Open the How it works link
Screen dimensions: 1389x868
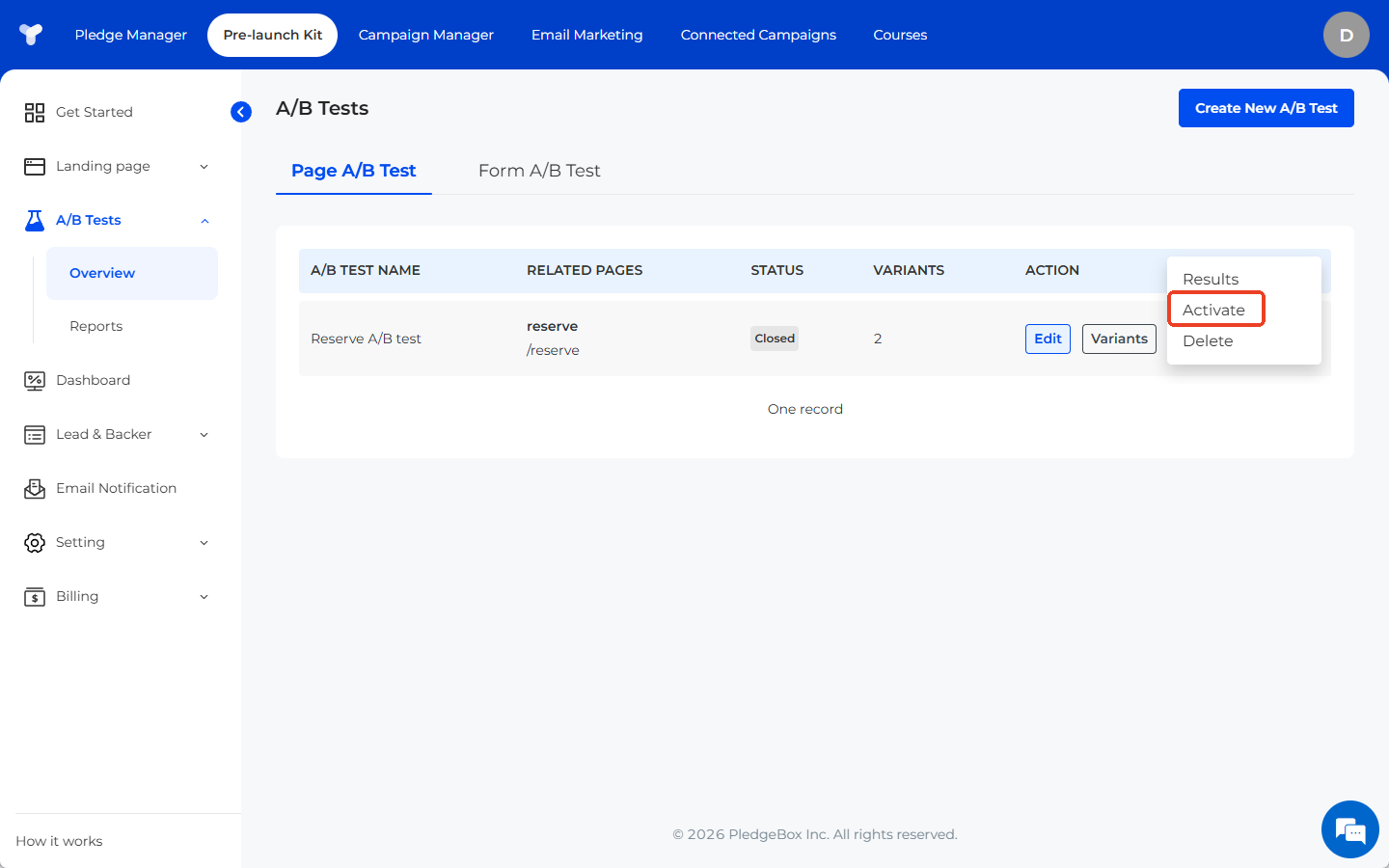[x=59, y=841]
